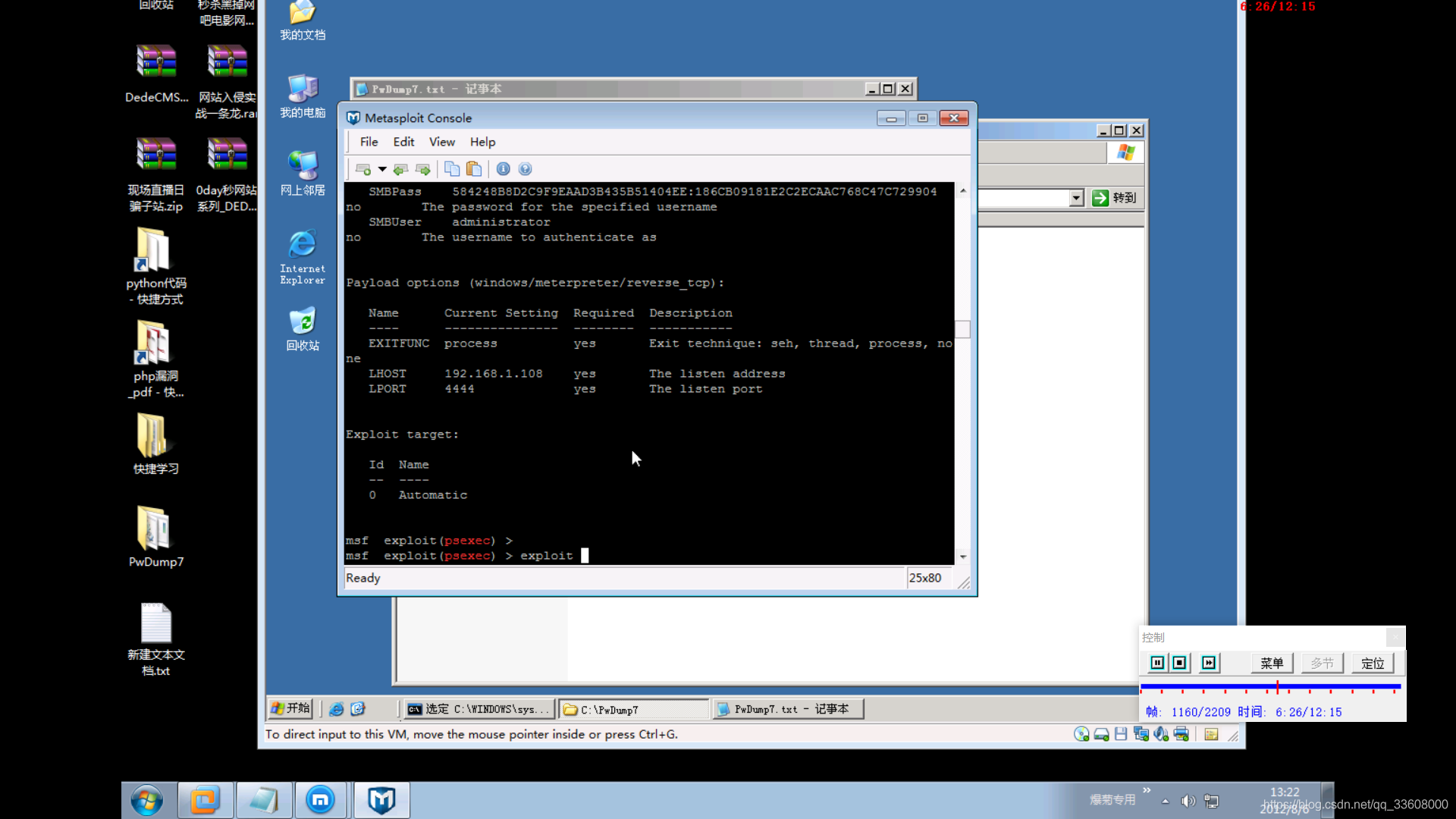Screen dimensions: 1456x819
Task: Click the VM network adapter status icon
Action: coord(1141,734)
